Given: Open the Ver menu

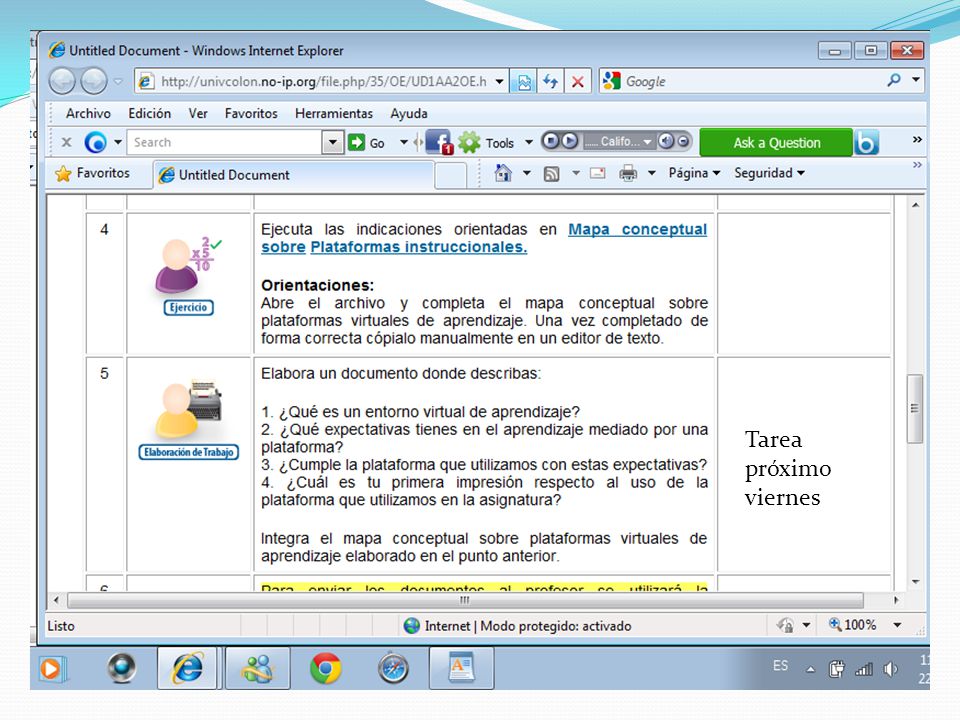Looking at the screenshot, I should tap(198, 113).
